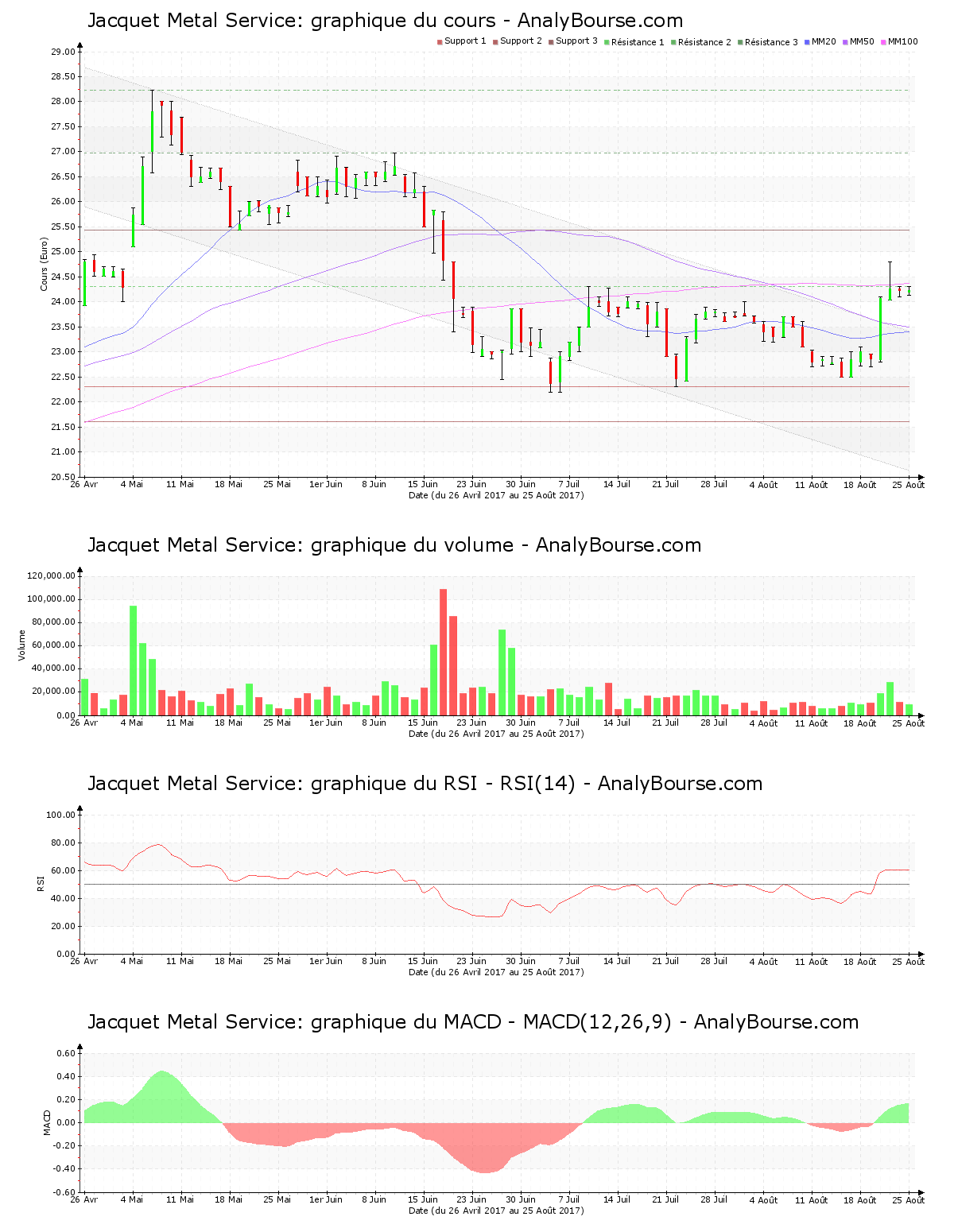Image resolution: width=954 pixels, height=1232 pixels.
Task: Click the MM20 legend swatch
Action: (807, 41)
